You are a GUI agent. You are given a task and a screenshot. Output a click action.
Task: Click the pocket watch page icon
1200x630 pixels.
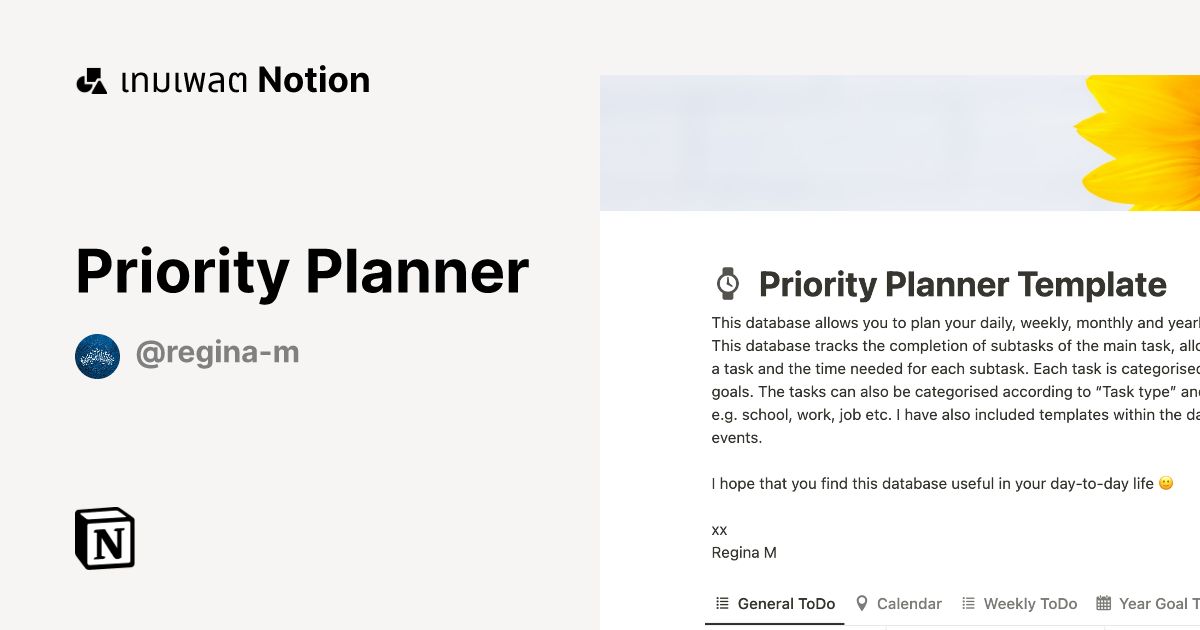pyautogui.click(x=727, y=283)
